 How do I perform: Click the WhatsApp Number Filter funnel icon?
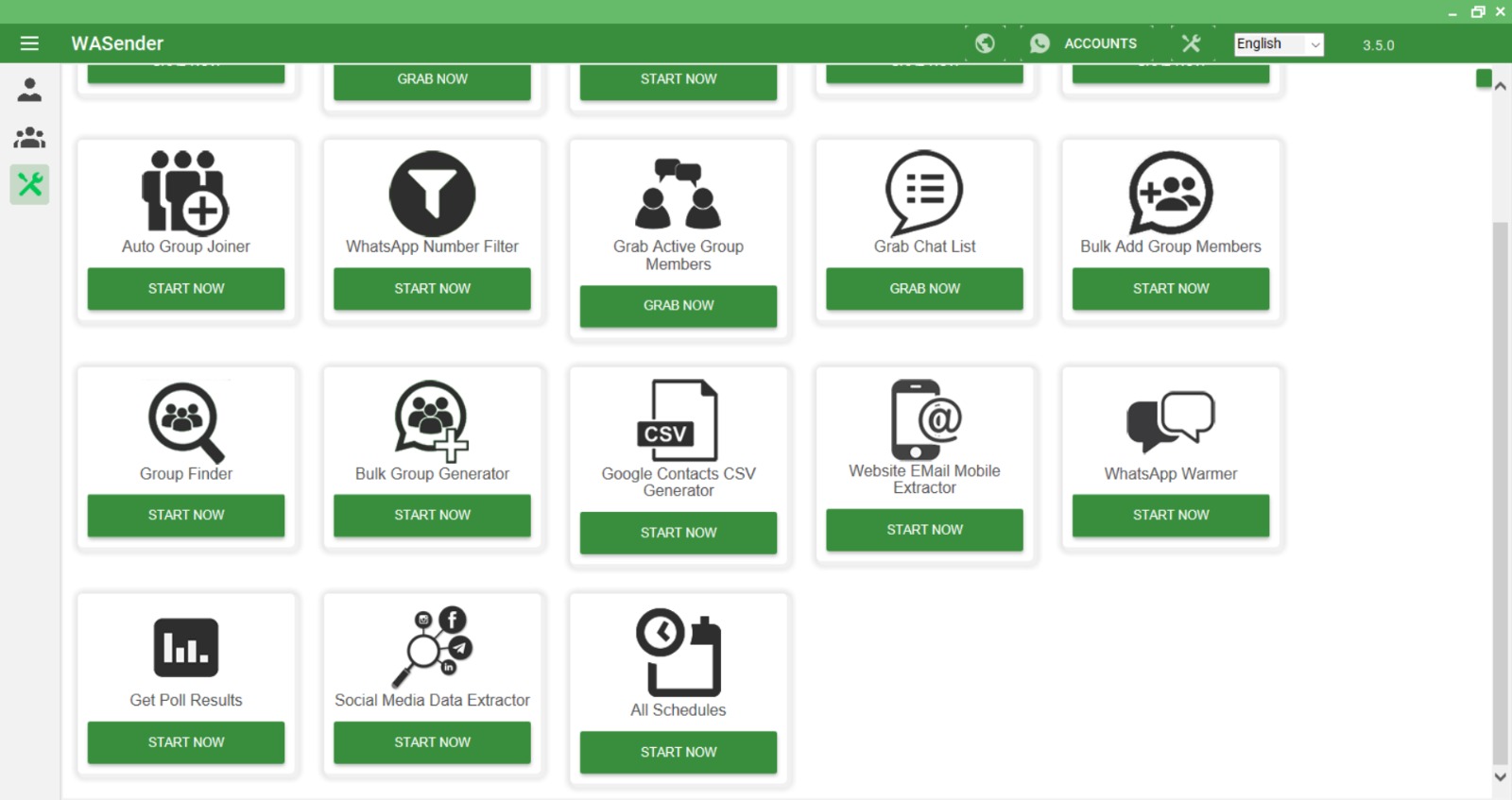click(432, 194)
